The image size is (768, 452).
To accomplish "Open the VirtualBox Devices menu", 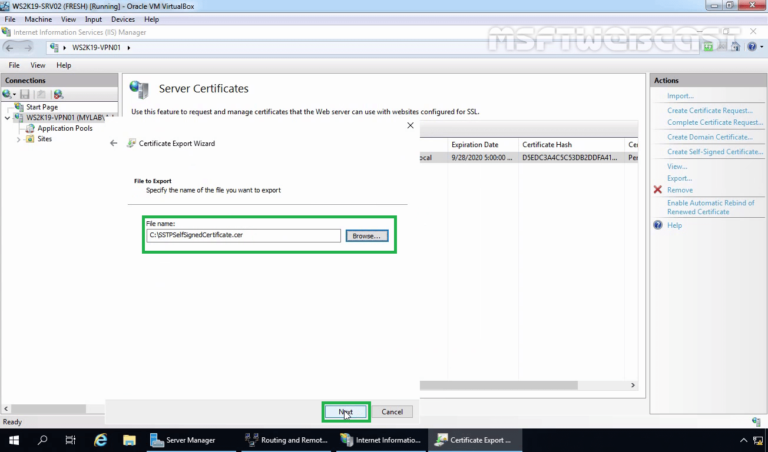I will pos(123,19).
